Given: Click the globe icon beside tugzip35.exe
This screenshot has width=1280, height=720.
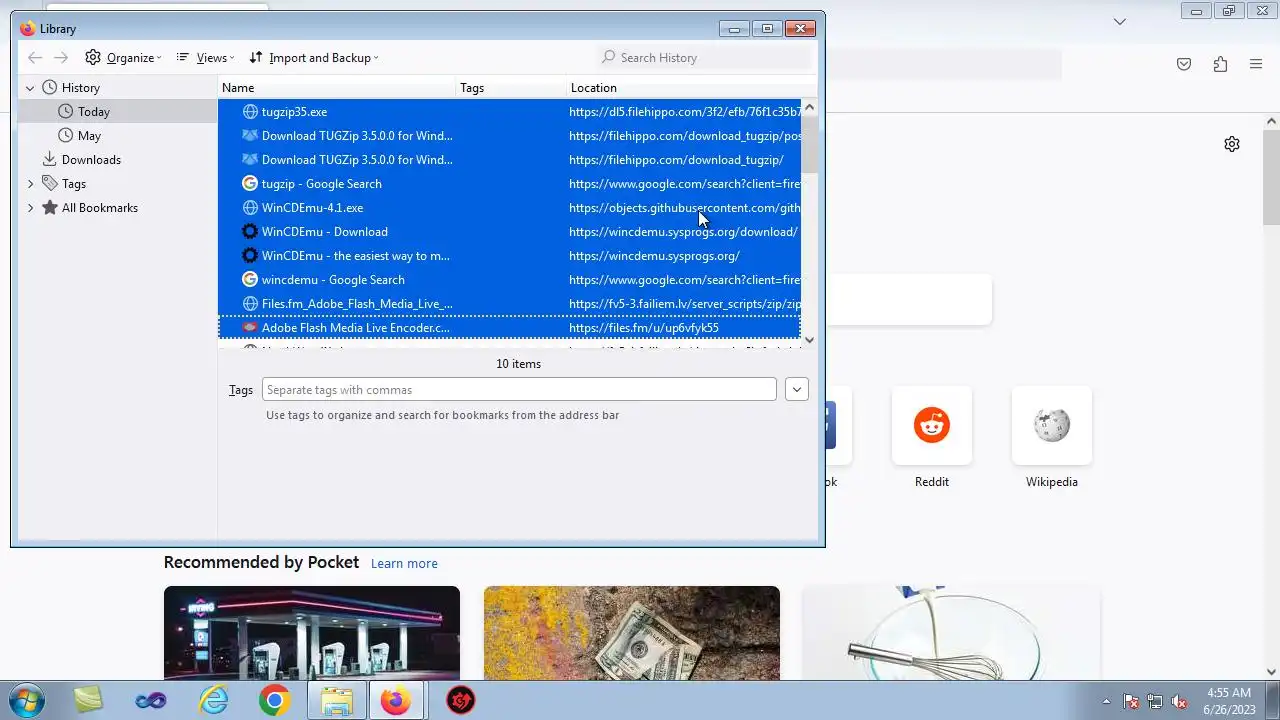Looking at the screenshot, I should click(250, 112).
